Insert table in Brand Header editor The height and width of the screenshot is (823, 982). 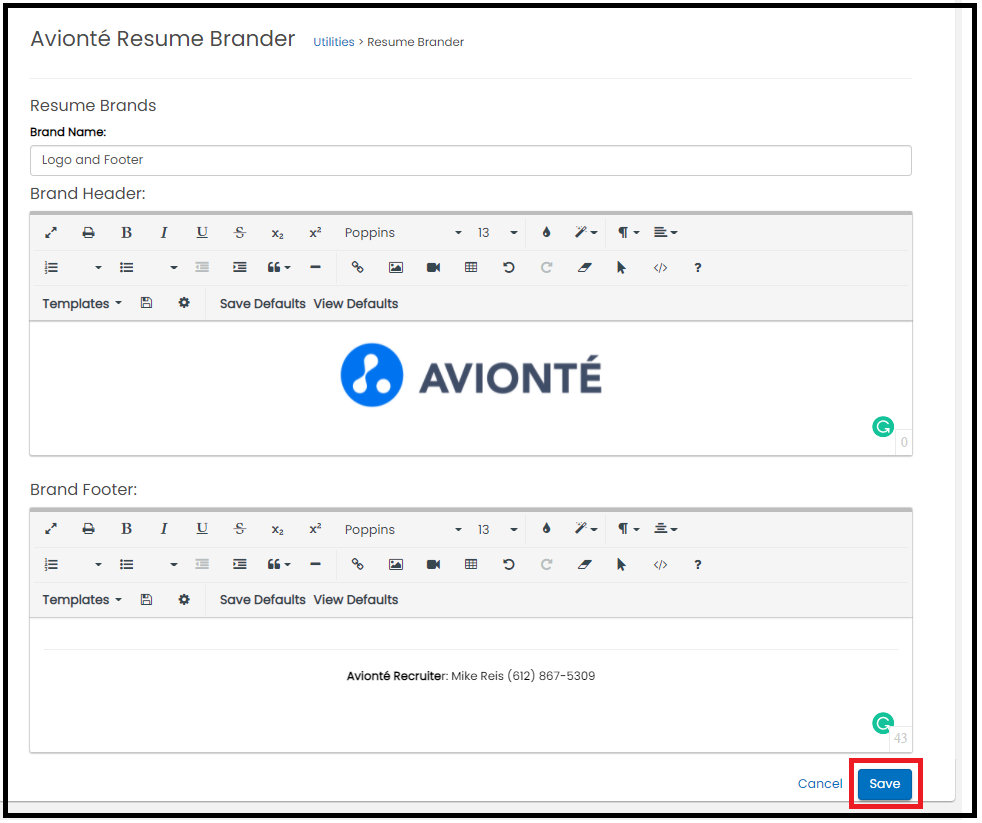pos(471,267)
